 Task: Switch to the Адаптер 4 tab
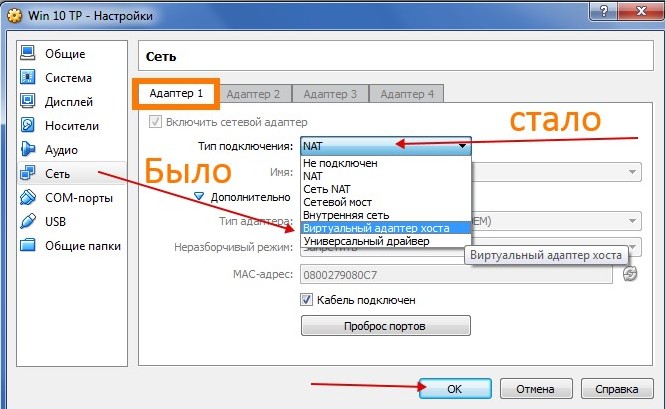(406, 94)
